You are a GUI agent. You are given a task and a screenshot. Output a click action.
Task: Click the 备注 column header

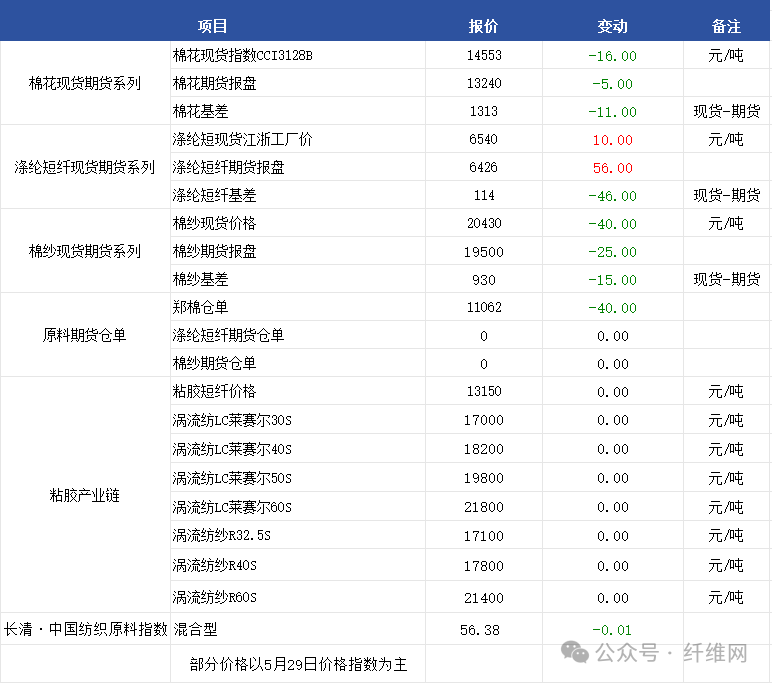pos(726,26)
